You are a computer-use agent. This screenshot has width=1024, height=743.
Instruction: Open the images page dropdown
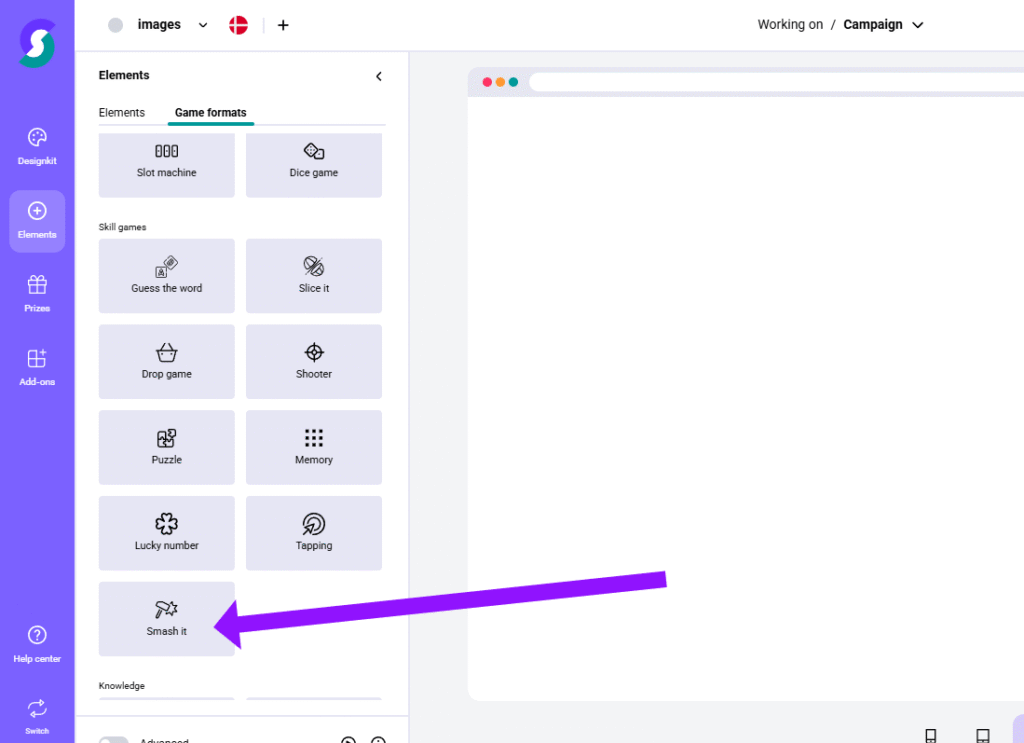click(x=203, y=24)
